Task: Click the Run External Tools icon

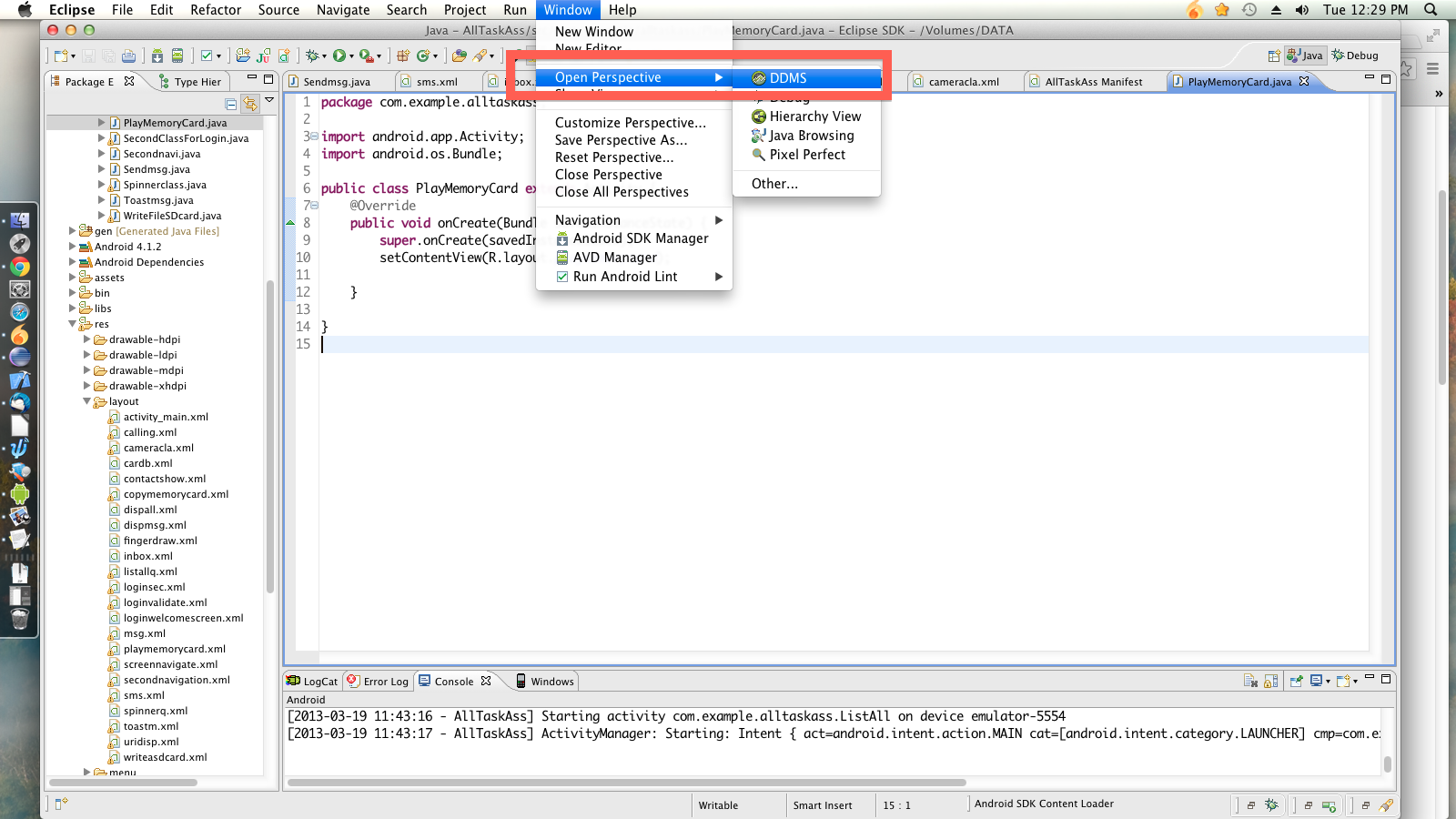Action: [365, 56]
